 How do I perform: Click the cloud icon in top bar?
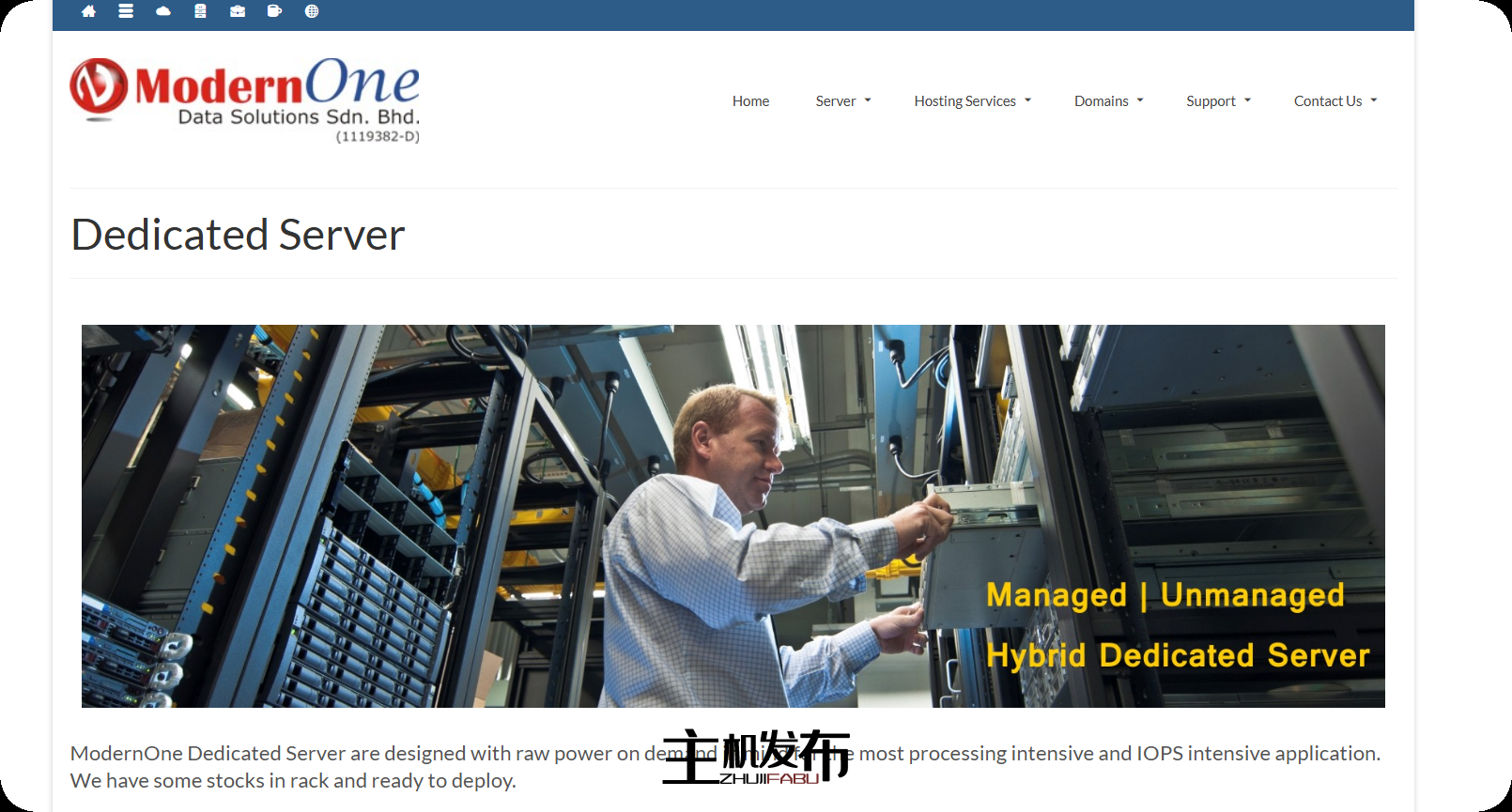pos(163,11)
